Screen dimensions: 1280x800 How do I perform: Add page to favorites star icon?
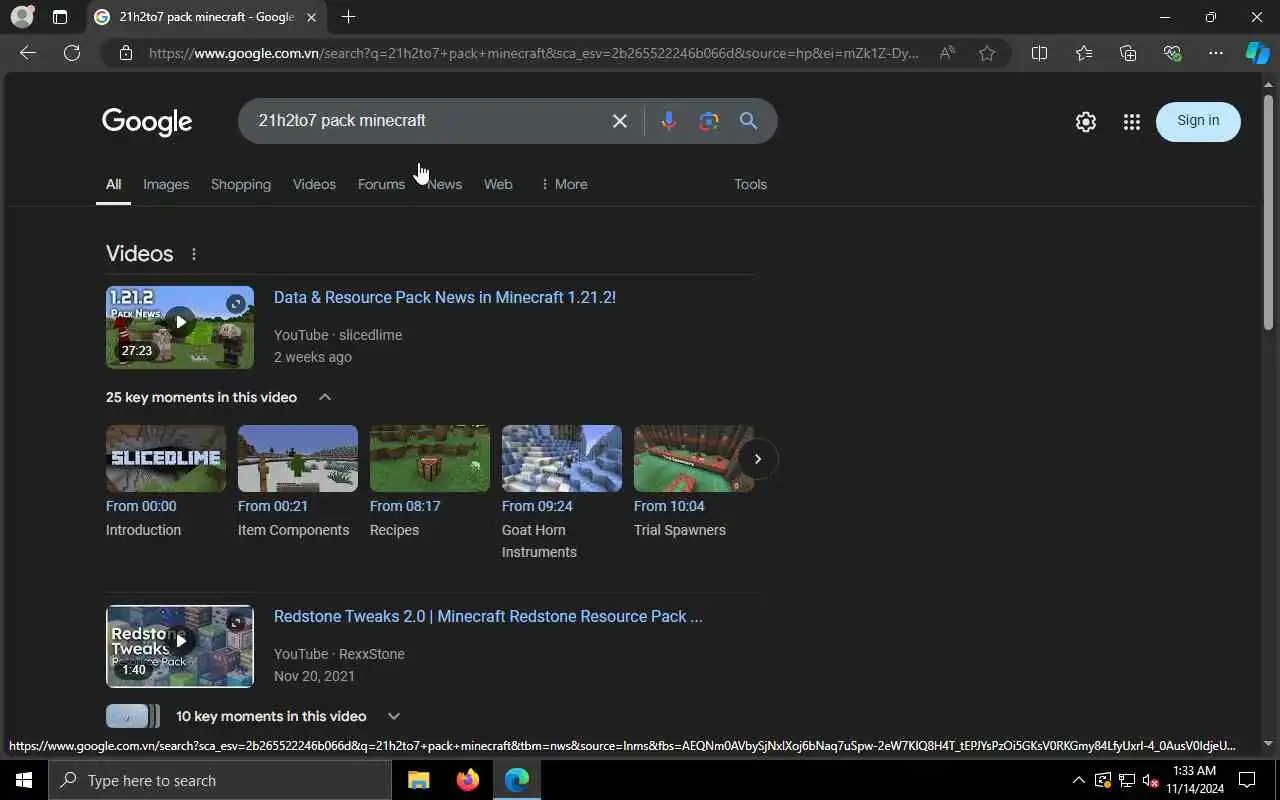click(987, 53)
